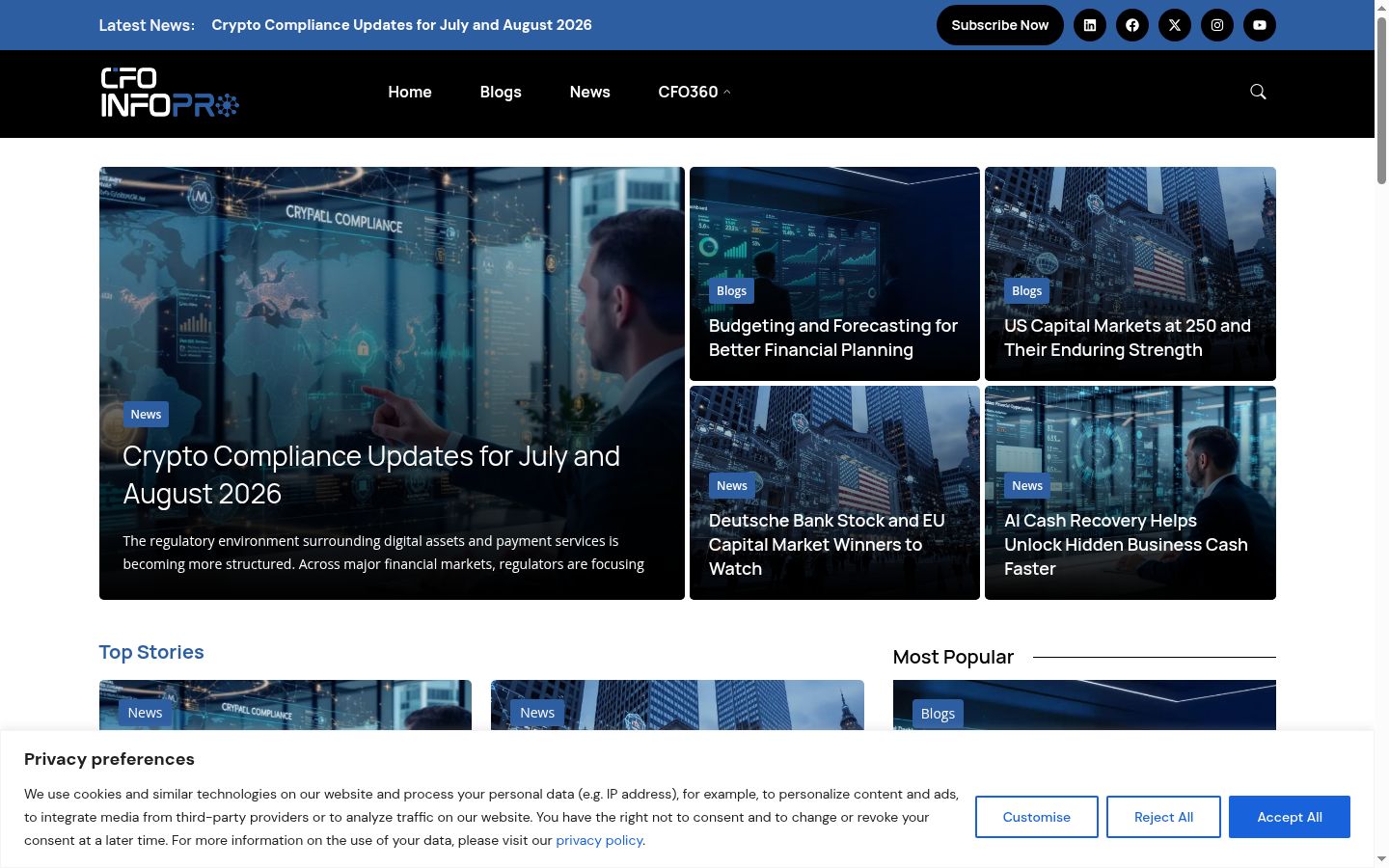
Task: Open the Instagram social icon
Action: coord(1217,25)
